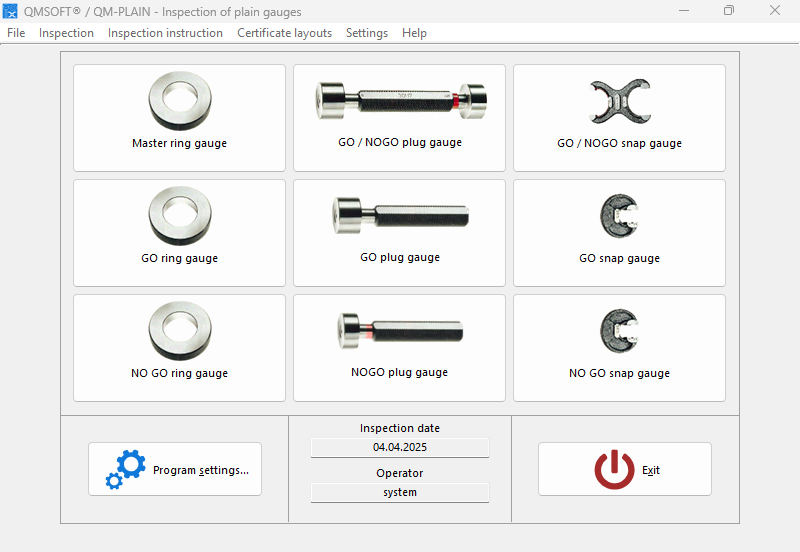This screenshot has height=552, width=800.
Task: Open the Help menu
Action: pos(414,33)
